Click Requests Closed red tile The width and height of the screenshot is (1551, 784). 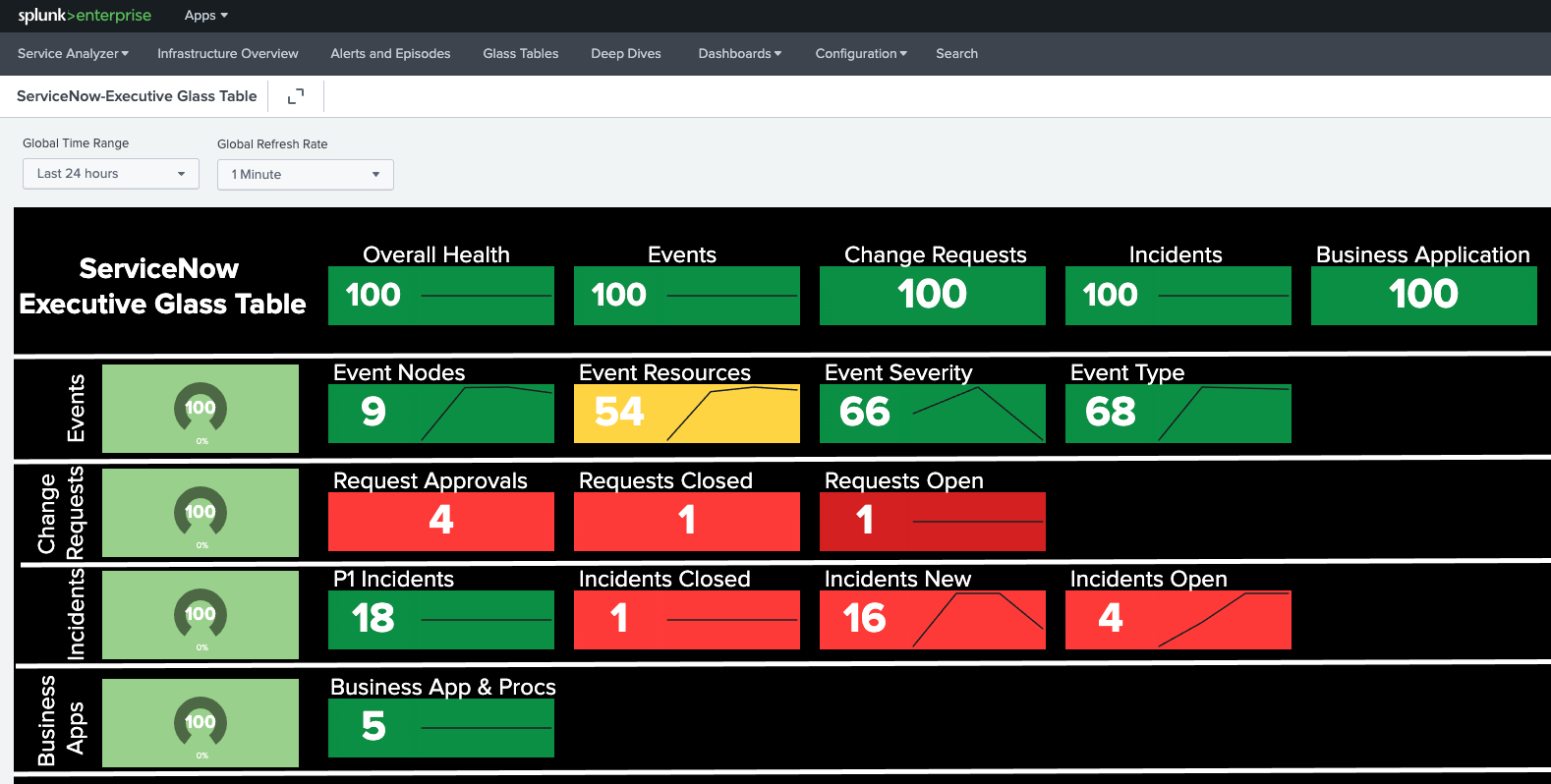(687, 522)
